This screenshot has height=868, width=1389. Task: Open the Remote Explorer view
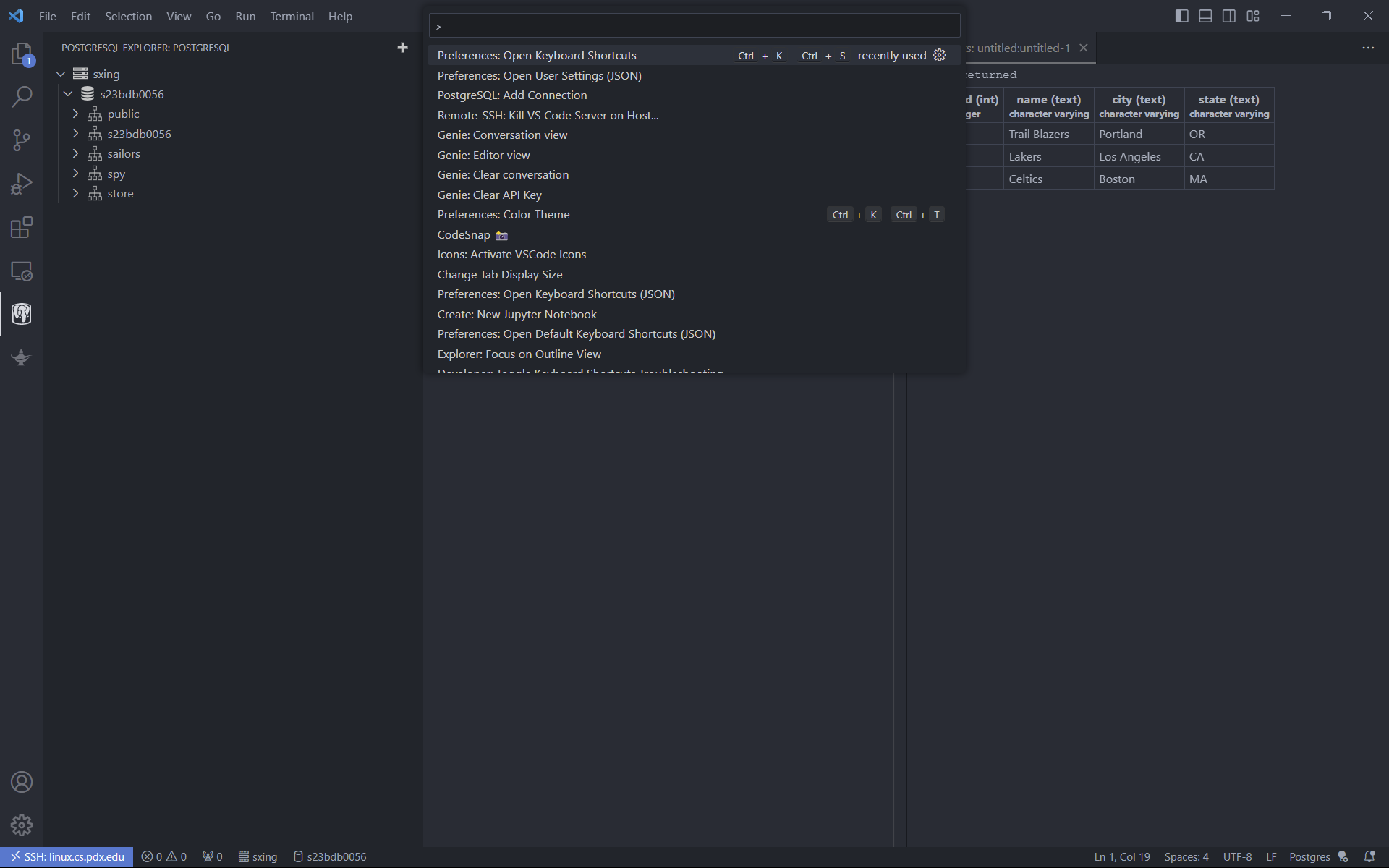pos(22,271)
